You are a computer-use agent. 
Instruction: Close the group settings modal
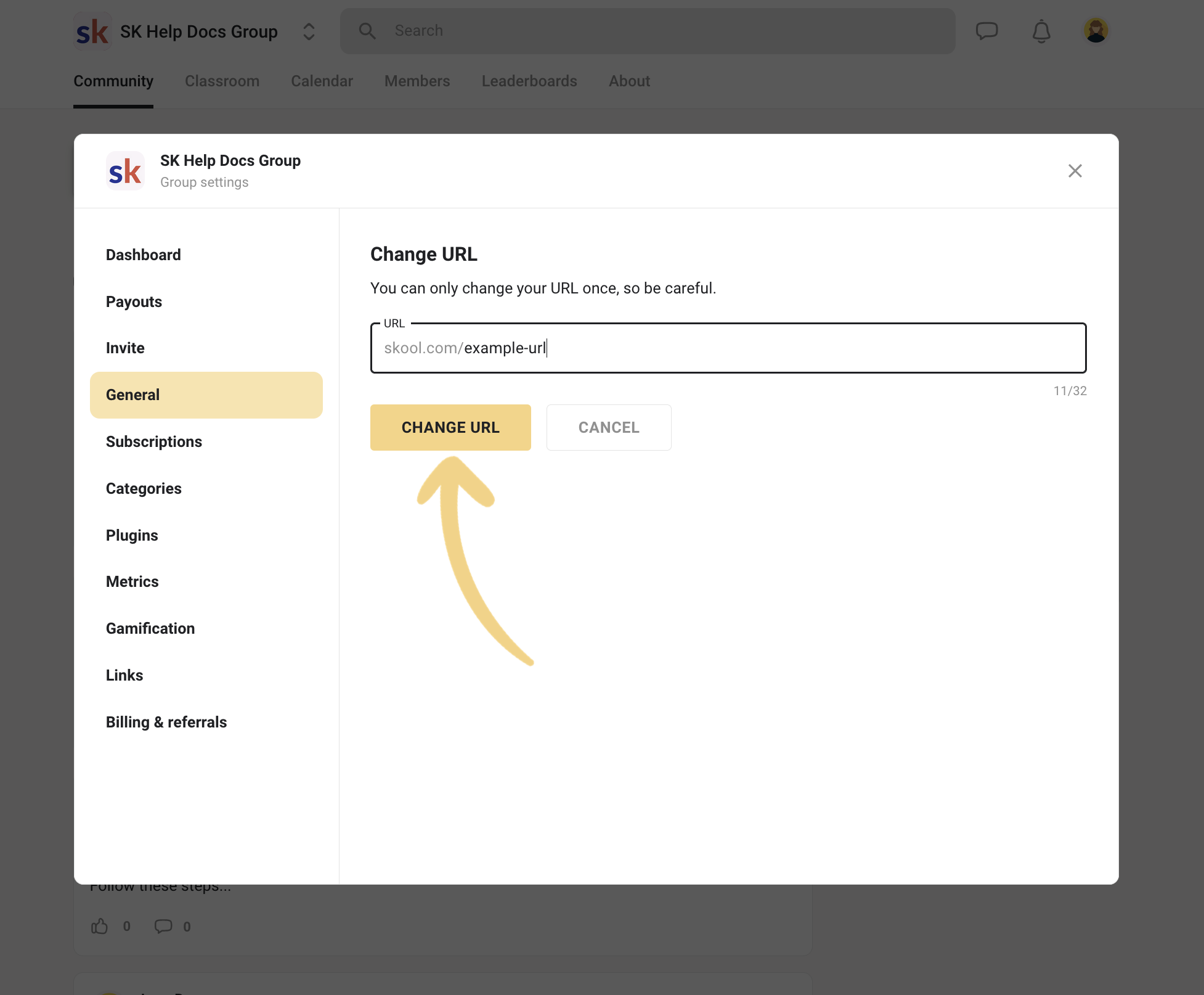click(1075, 171)
